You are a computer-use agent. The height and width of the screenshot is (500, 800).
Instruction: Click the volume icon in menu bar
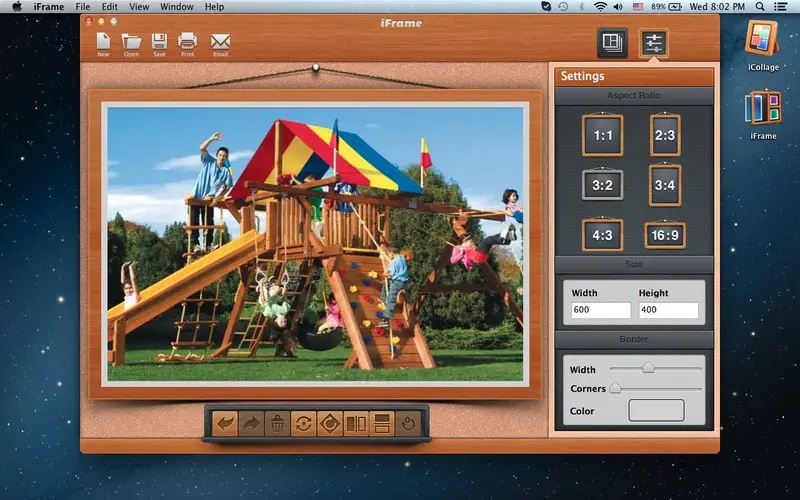click(x=618, y=7)
